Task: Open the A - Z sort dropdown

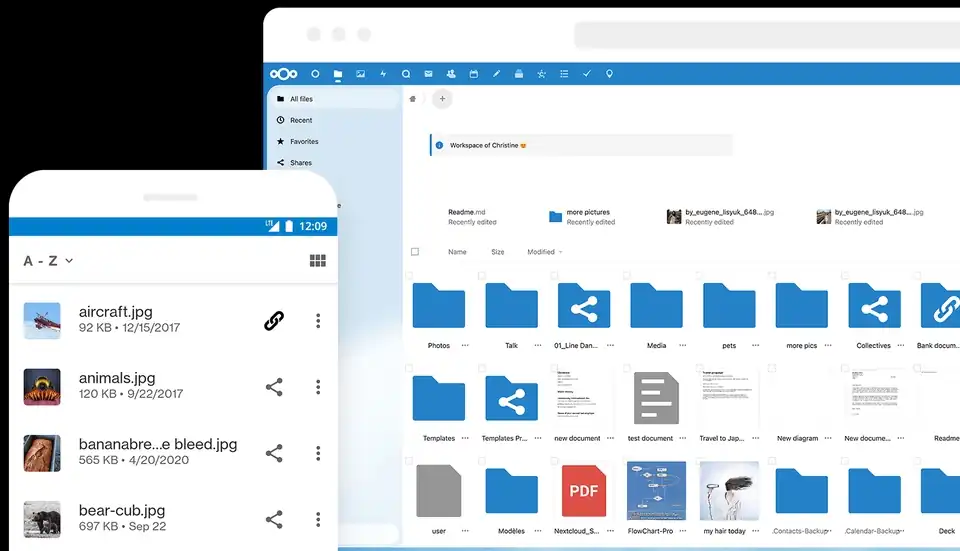Action: point(48,261)
